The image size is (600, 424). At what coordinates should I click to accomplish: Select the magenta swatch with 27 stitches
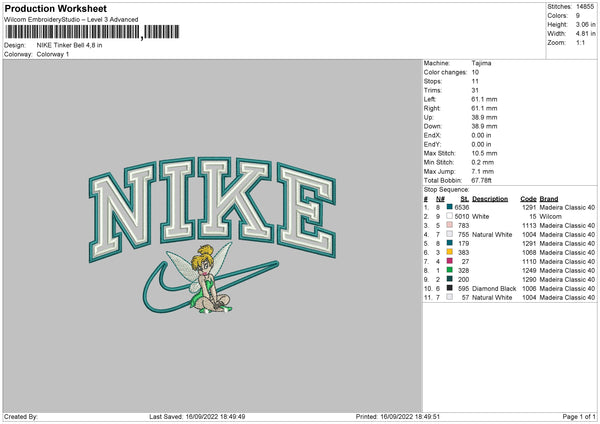(x=449, y=261)
